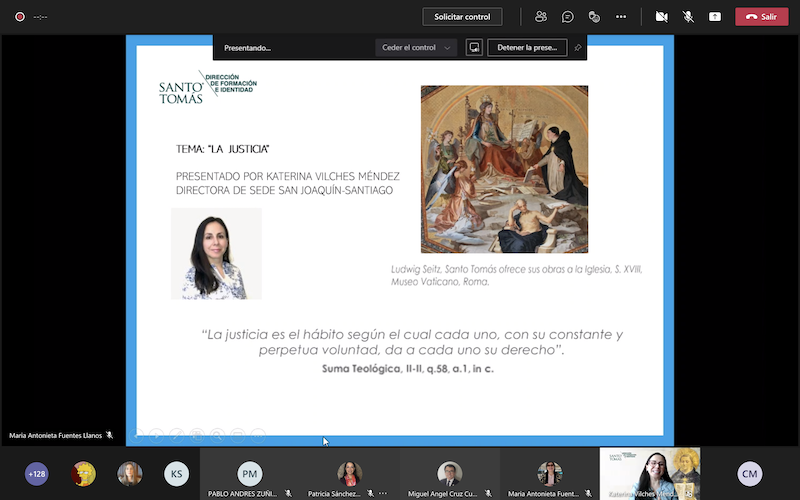Screen dimensions: 800x500
Task: Click the 'Miguel Angel Cruz Cu...' name label
Action: 442,494
